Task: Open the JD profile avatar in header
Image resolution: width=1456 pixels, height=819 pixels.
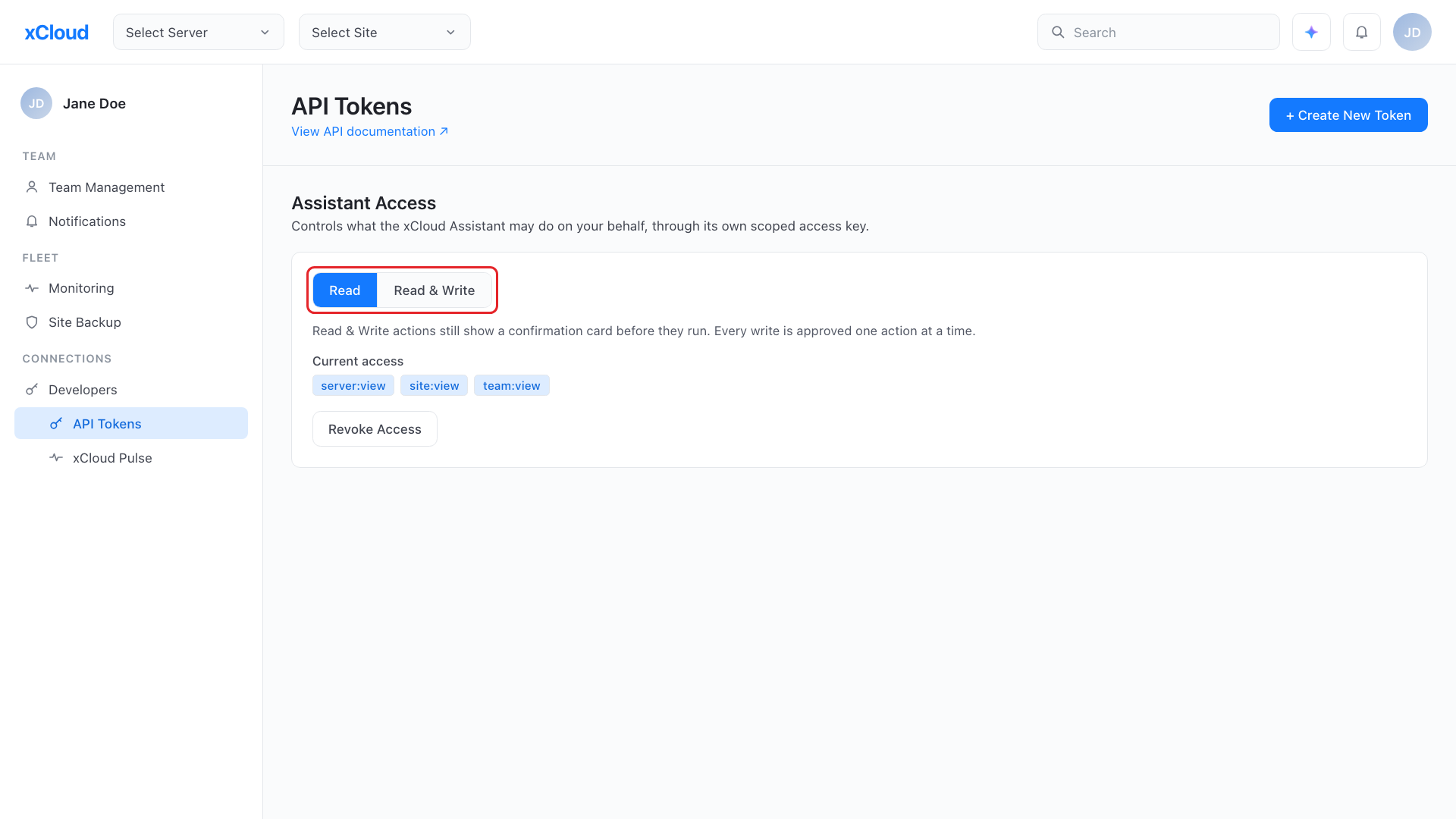Action: pos(1412,32)
